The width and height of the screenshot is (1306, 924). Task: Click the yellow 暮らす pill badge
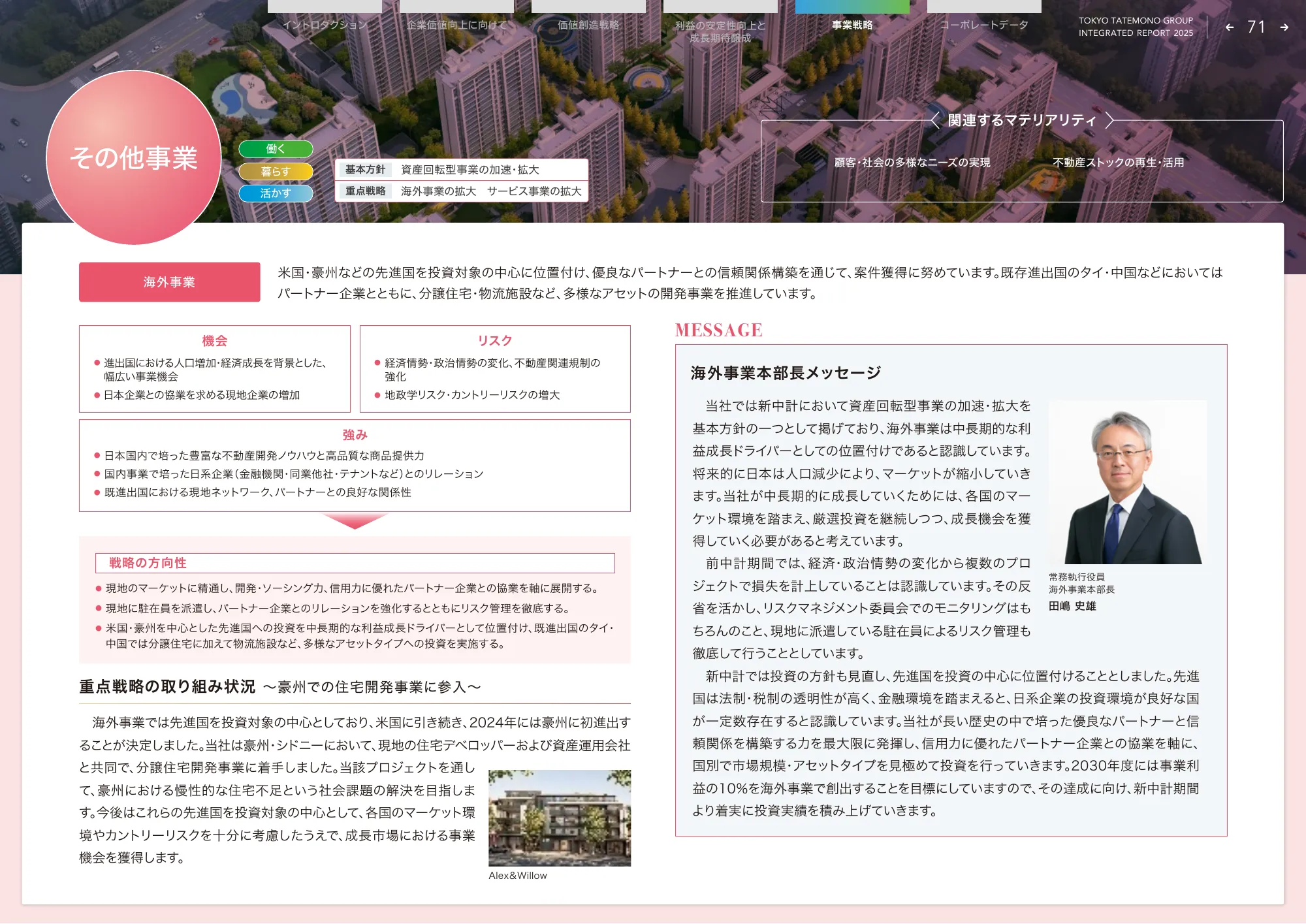click(276, 171)
